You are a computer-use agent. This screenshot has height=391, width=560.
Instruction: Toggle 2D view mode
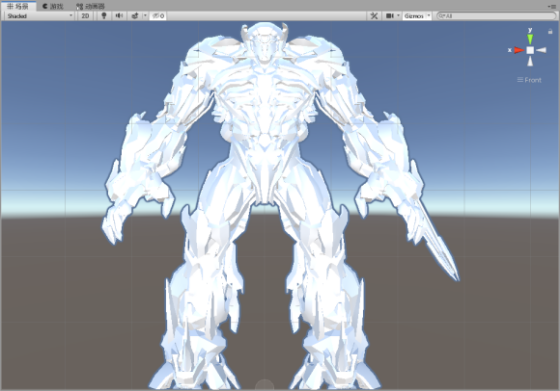click(85, 16)
